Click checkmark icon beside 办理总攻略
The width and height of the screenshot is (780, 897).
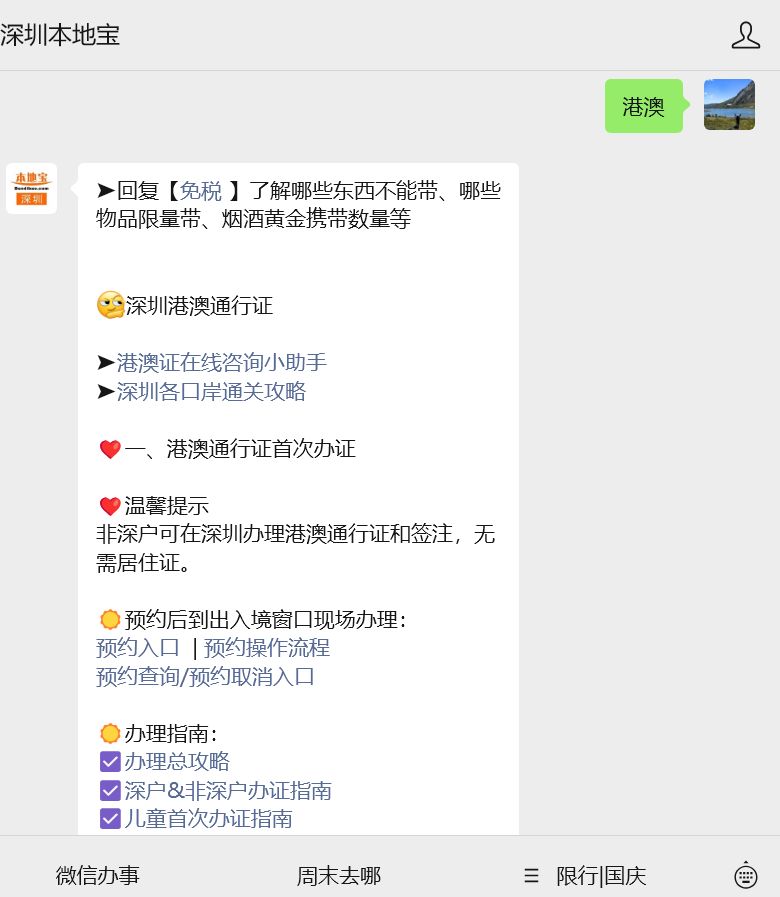[x=110, y=762]
